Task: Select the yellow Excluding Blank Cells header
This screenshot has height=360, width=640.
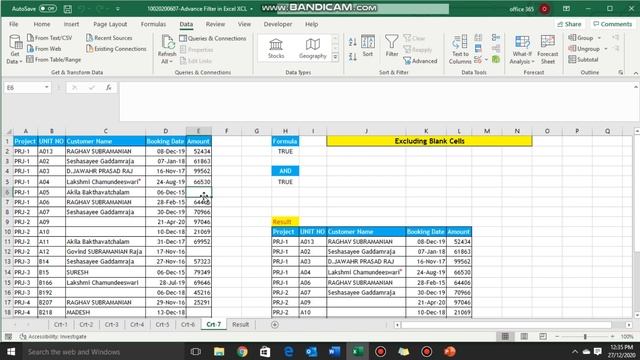Action: coord(429,141)
